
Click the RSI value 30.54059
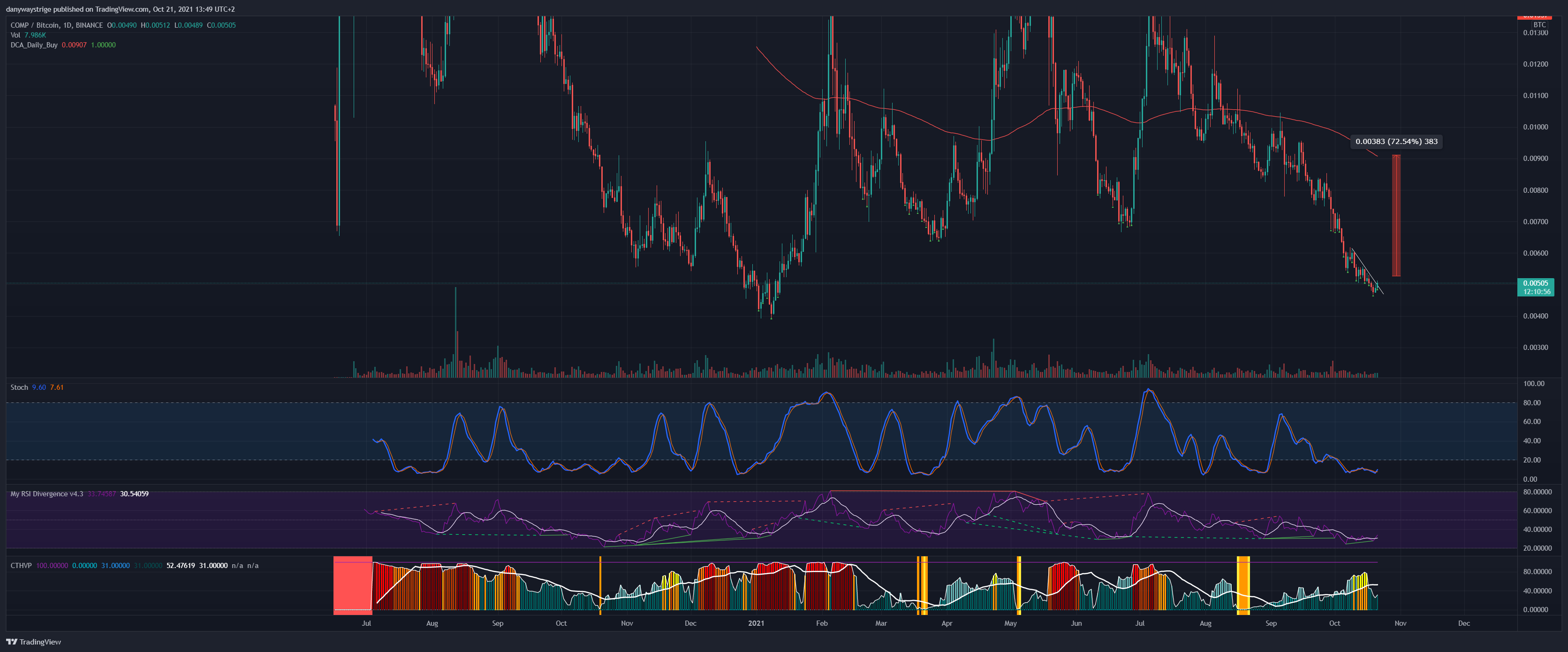(x=135, y=494)
